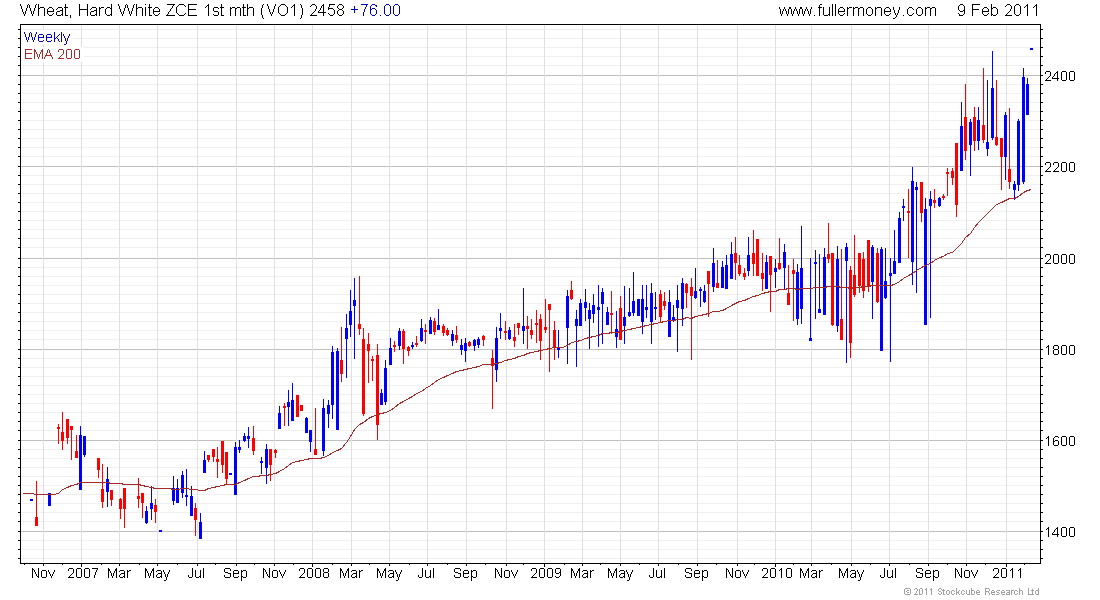Click the 2000 price axis label
1100x600 pixels.
click(1060, 258)
